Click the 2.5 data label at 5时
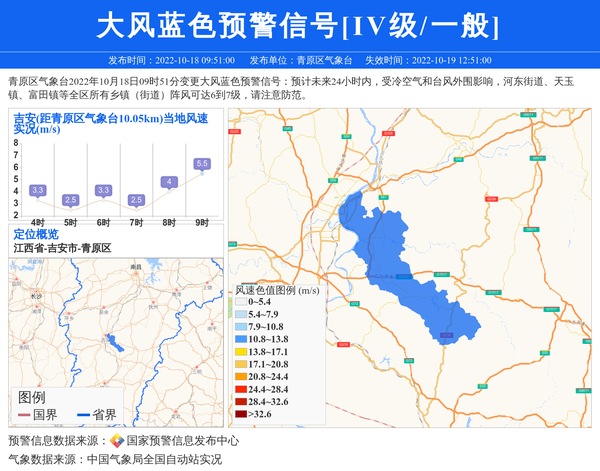The height and width of the screenshot is (471, 600). (x=71, y=200)
